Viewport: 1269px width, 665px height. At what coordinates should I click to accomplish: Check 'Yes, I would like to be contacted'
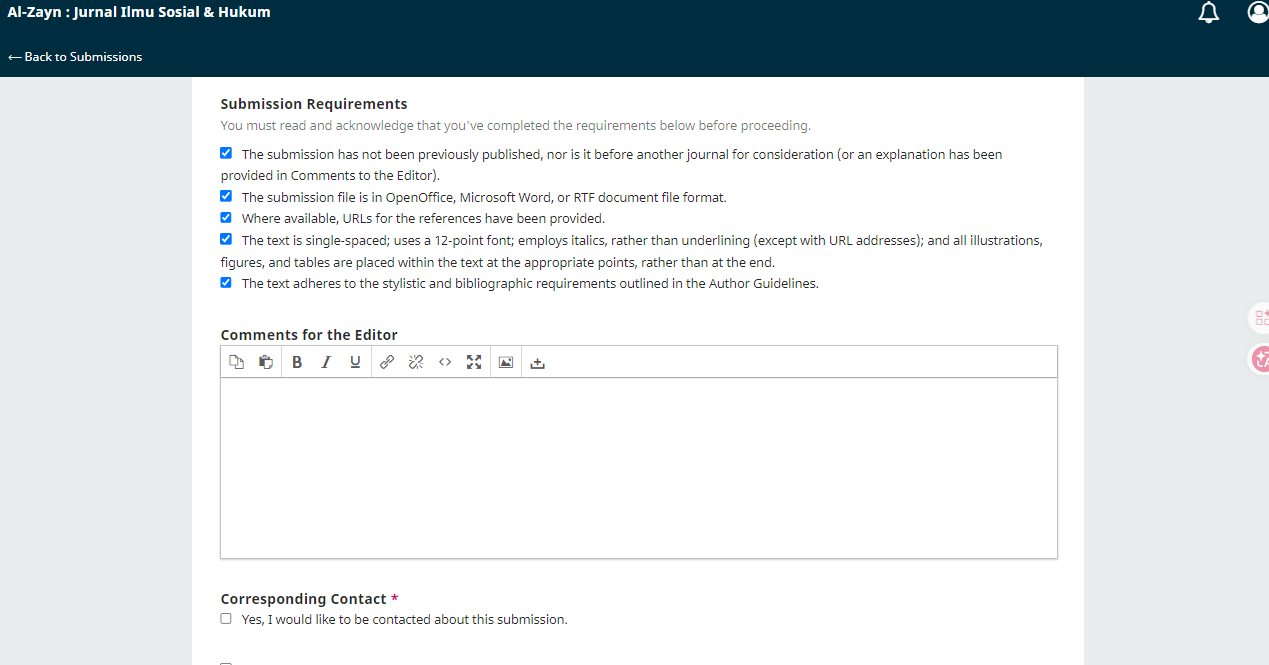pos(226,619)
